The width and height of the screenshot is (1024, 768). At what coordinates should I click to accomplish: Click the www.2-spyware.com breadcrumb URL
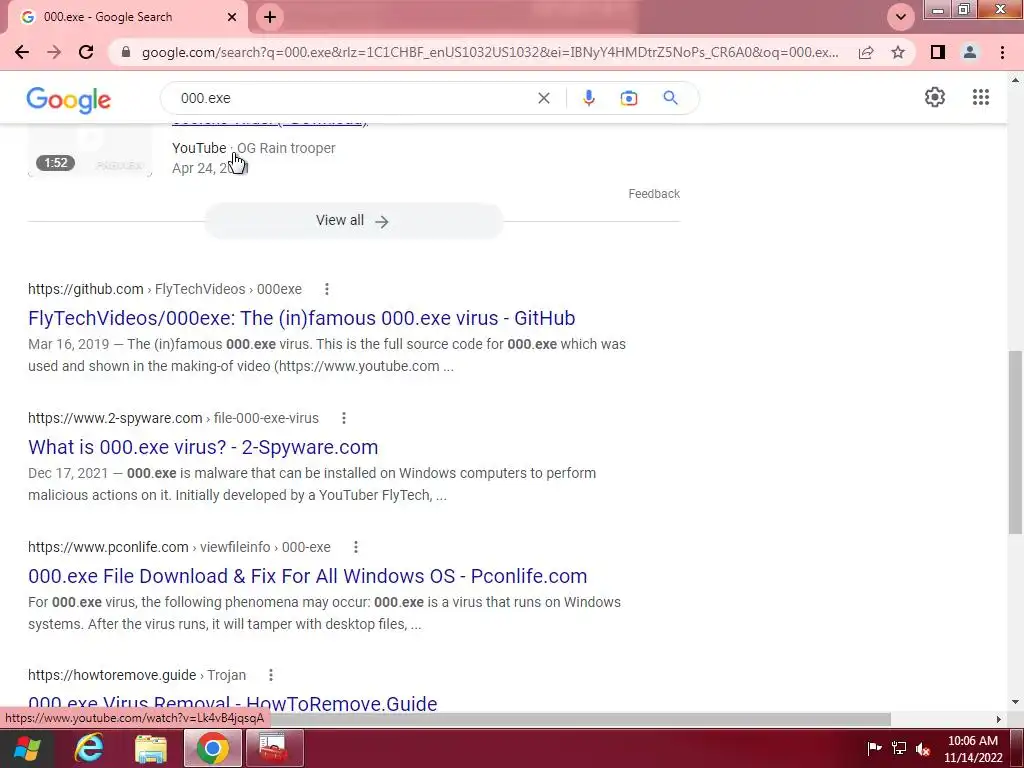(173, 418)
